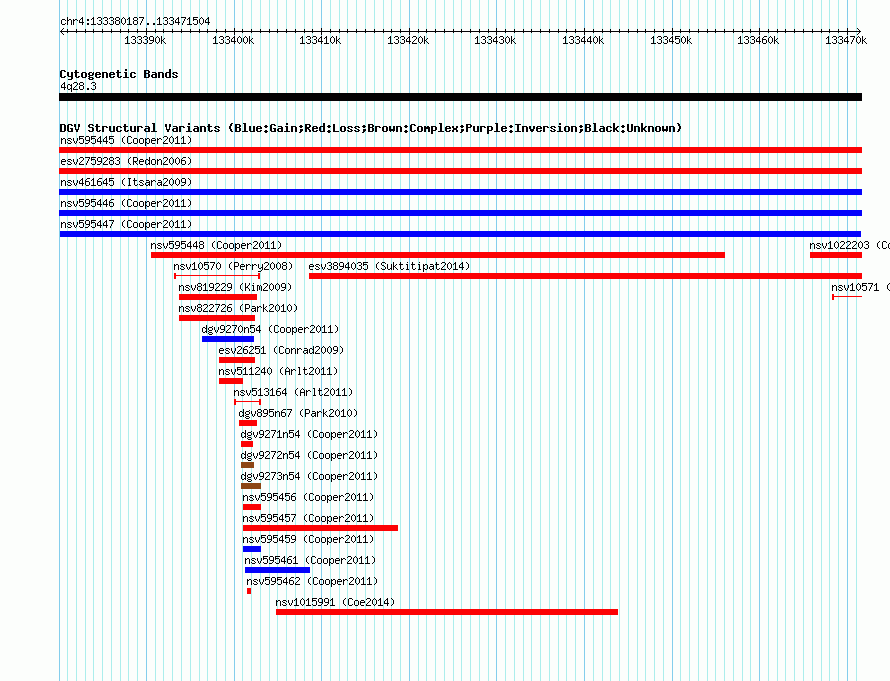
Task: Click the 133400k ruler tick label
Action: (x=233, y=40)
